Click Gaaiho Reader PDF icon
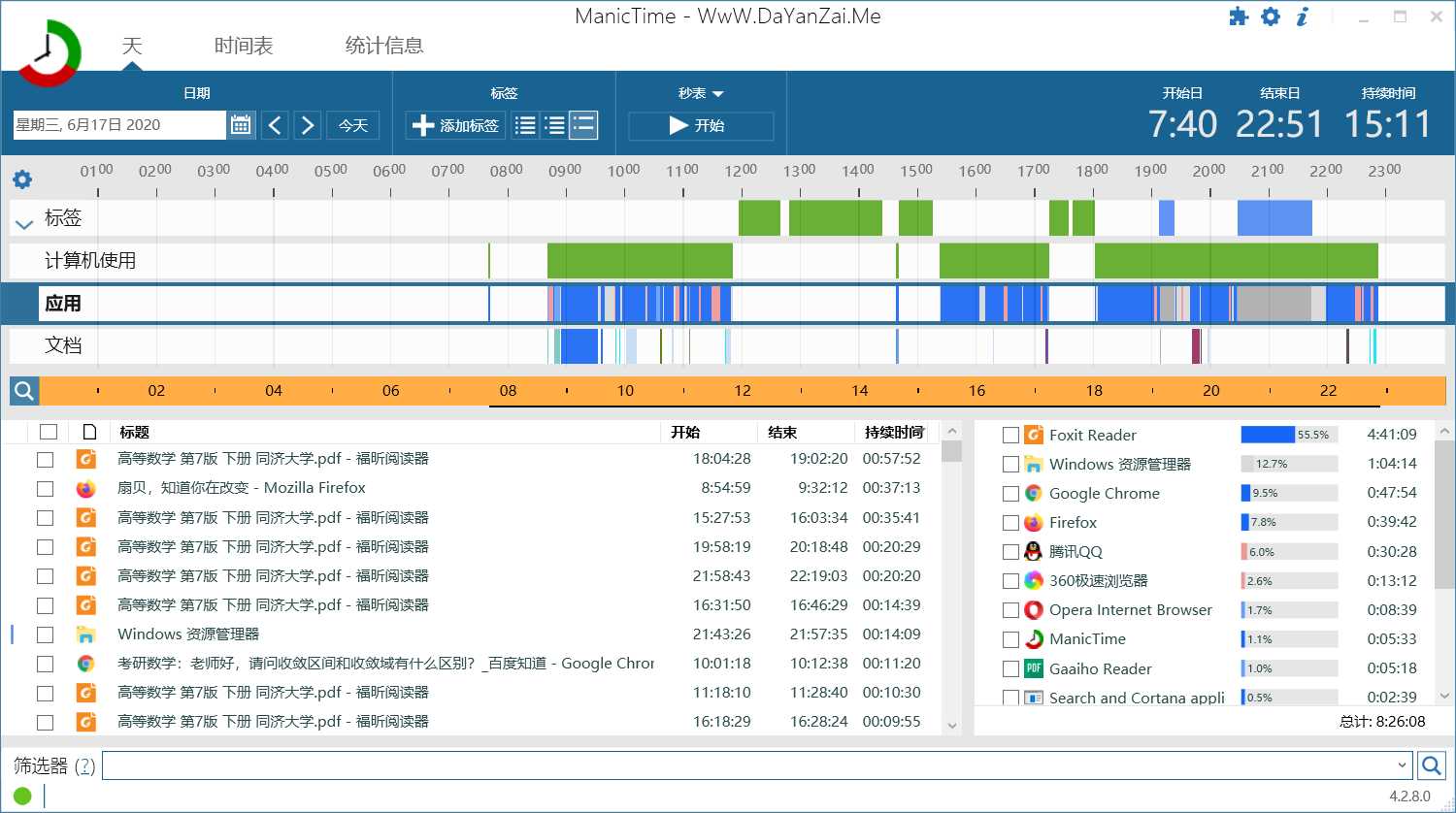Viewport: 1456px width, 813px height. coord(1034,668)
